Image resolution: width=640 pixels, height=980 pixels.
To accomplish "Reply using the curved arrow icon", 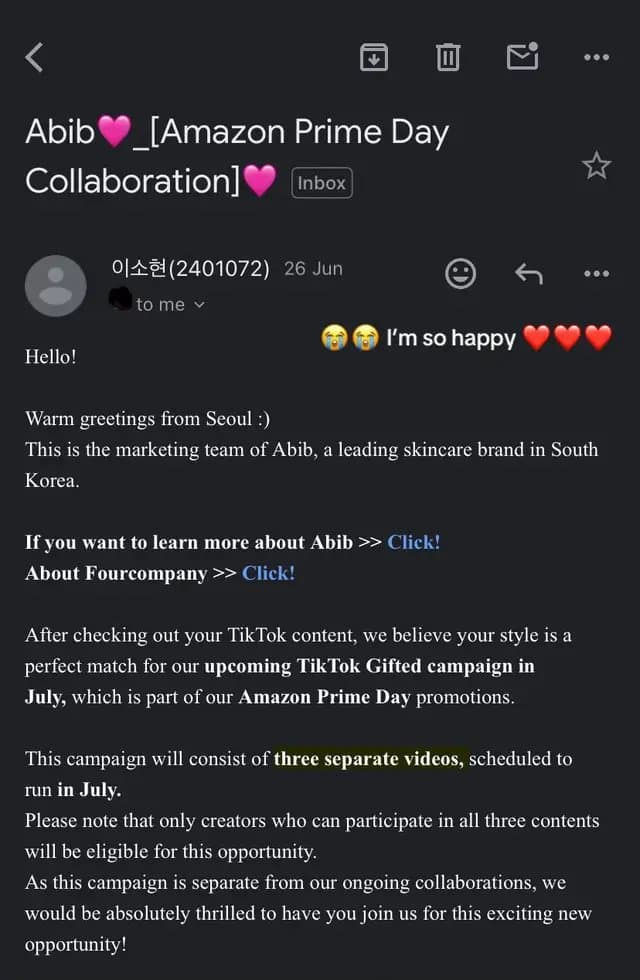I will (529, 274).
